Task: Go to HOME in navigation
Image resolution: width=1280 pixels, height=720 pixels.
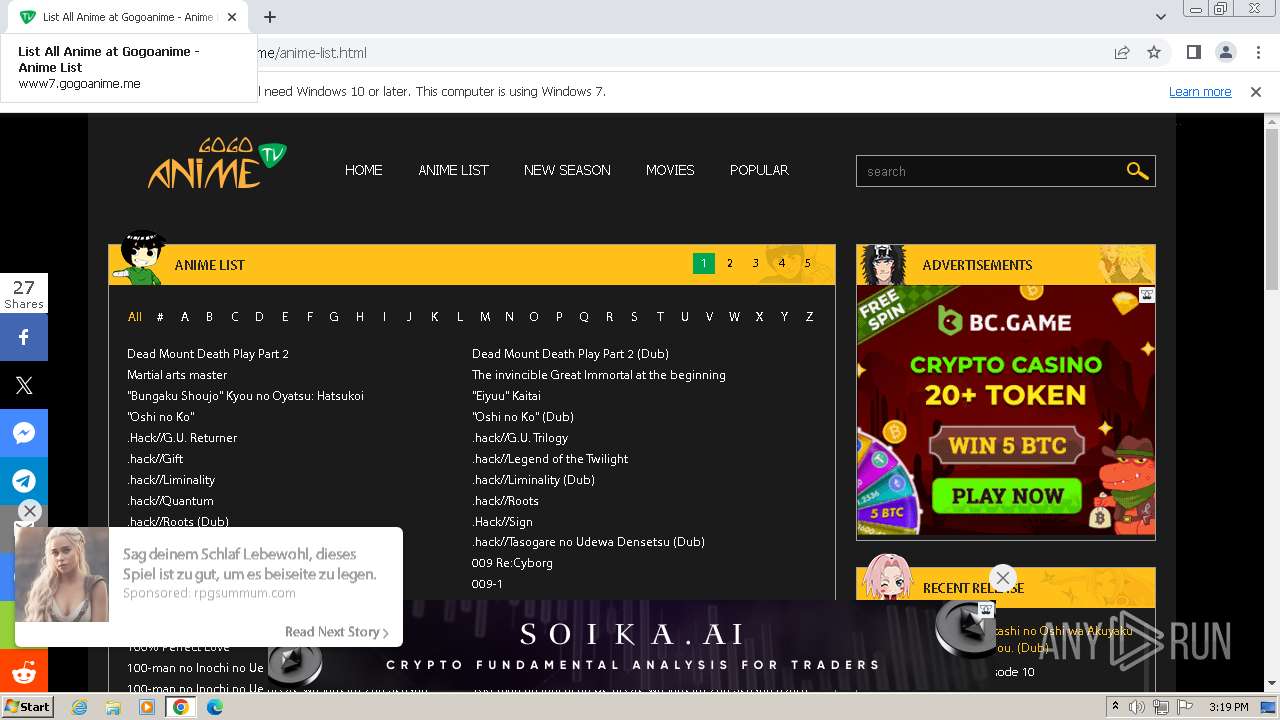Action: pos(364,170)
